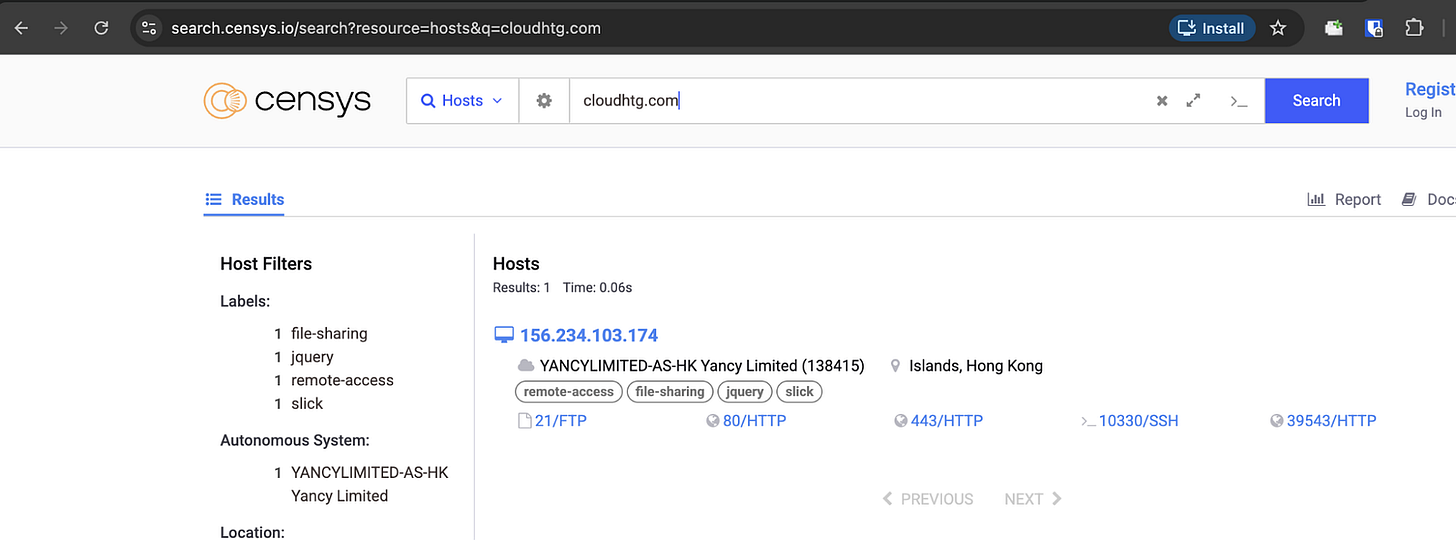Open the Hosts resource dropdown
The width and height of the screenshot is (1456, 540).
click(x=462, y=101)
